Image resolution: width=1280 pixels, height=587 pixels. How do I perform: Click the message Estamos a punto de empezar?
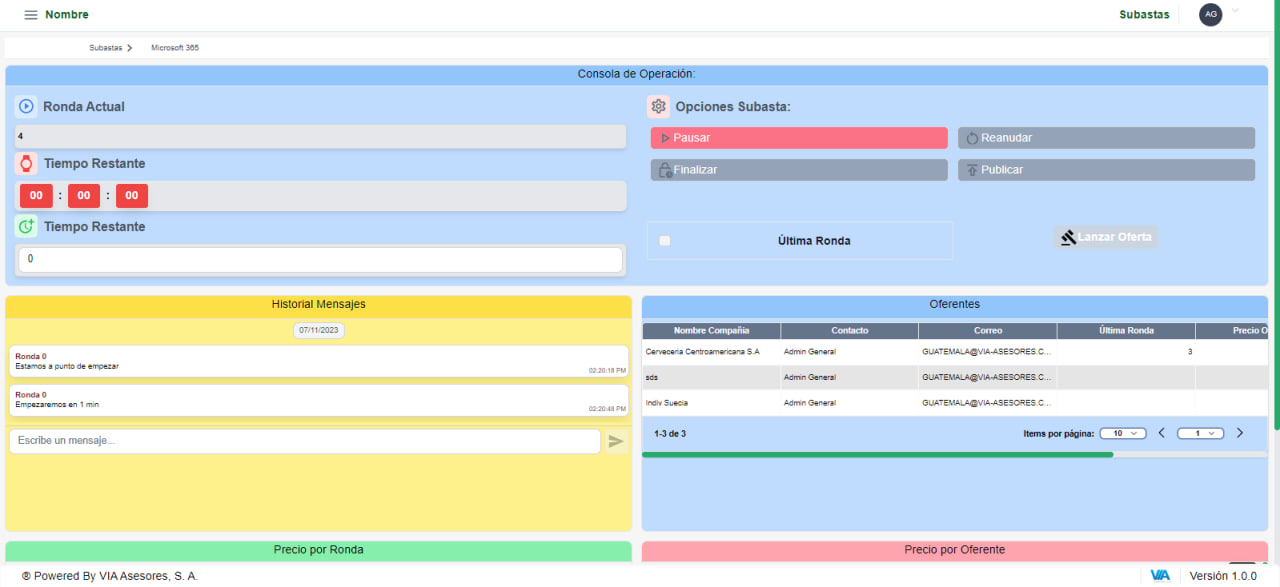(x=321, y=362)
